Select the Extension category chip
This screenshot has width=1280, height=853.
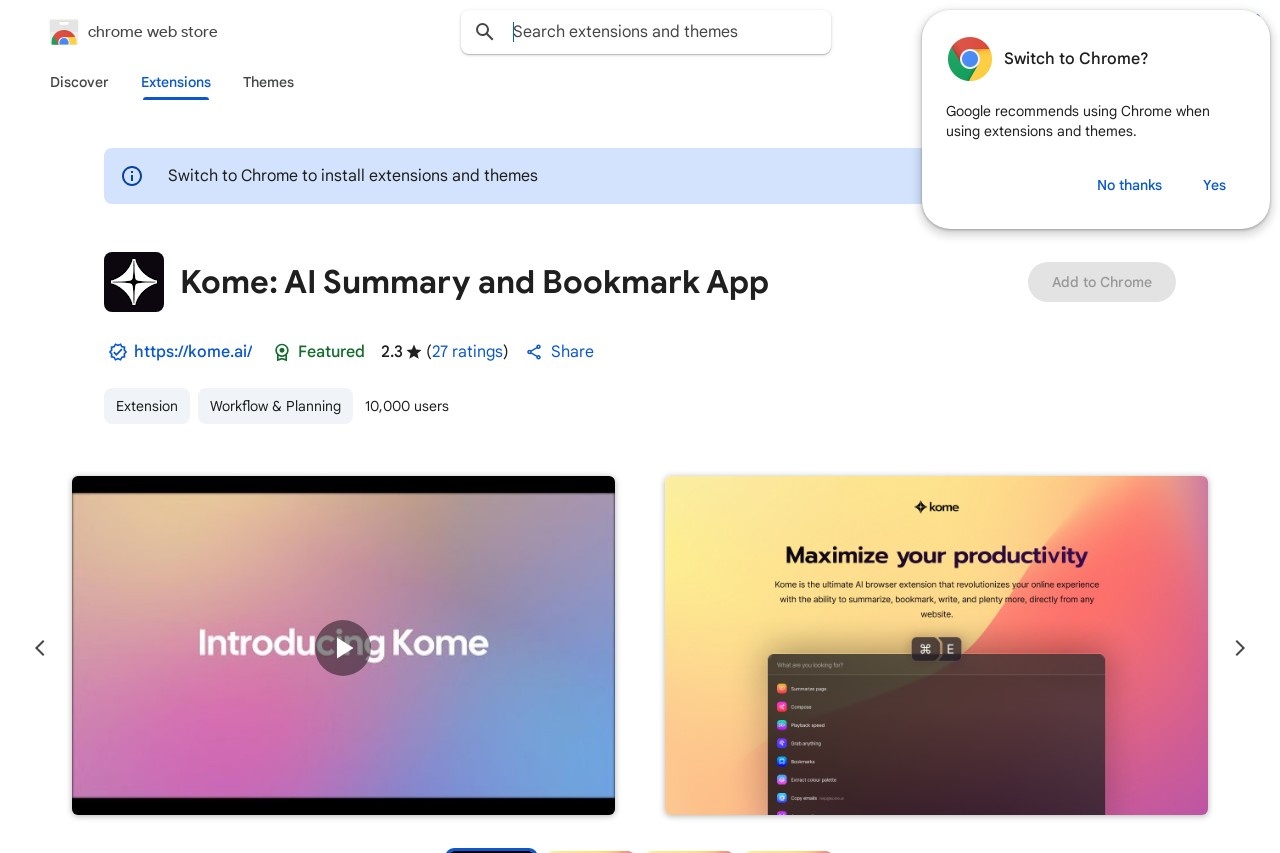147,406
